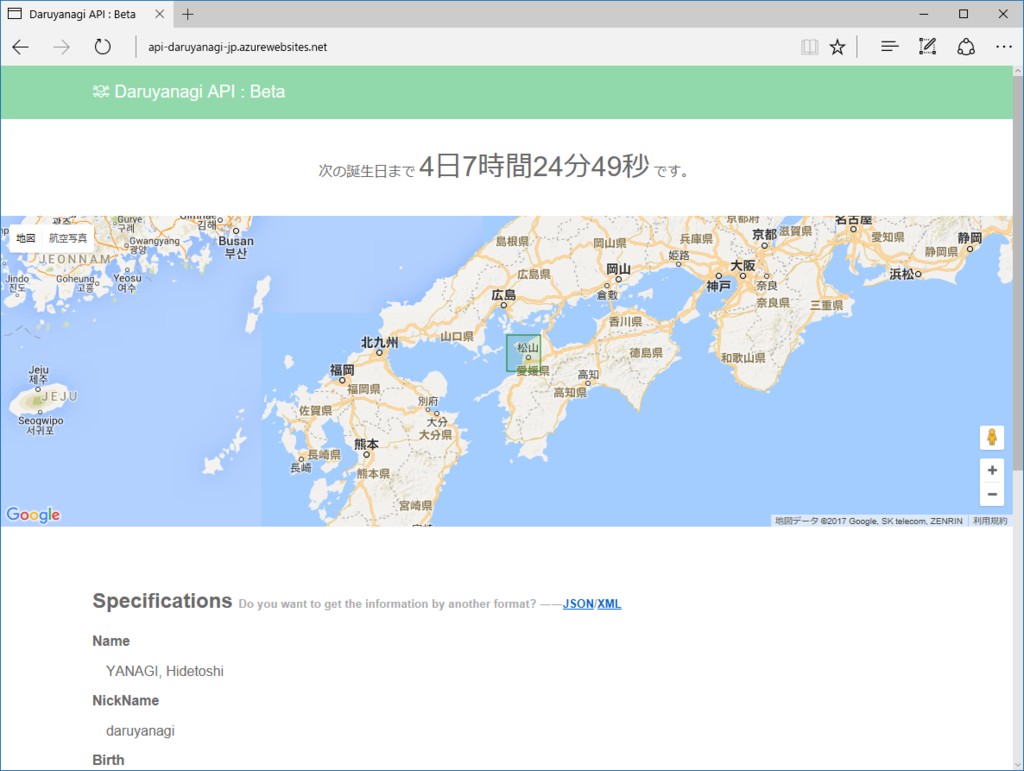Click the NickName field label
Image resolution: width=1024 pixels, height=771 pixels.
pos(125,700)
